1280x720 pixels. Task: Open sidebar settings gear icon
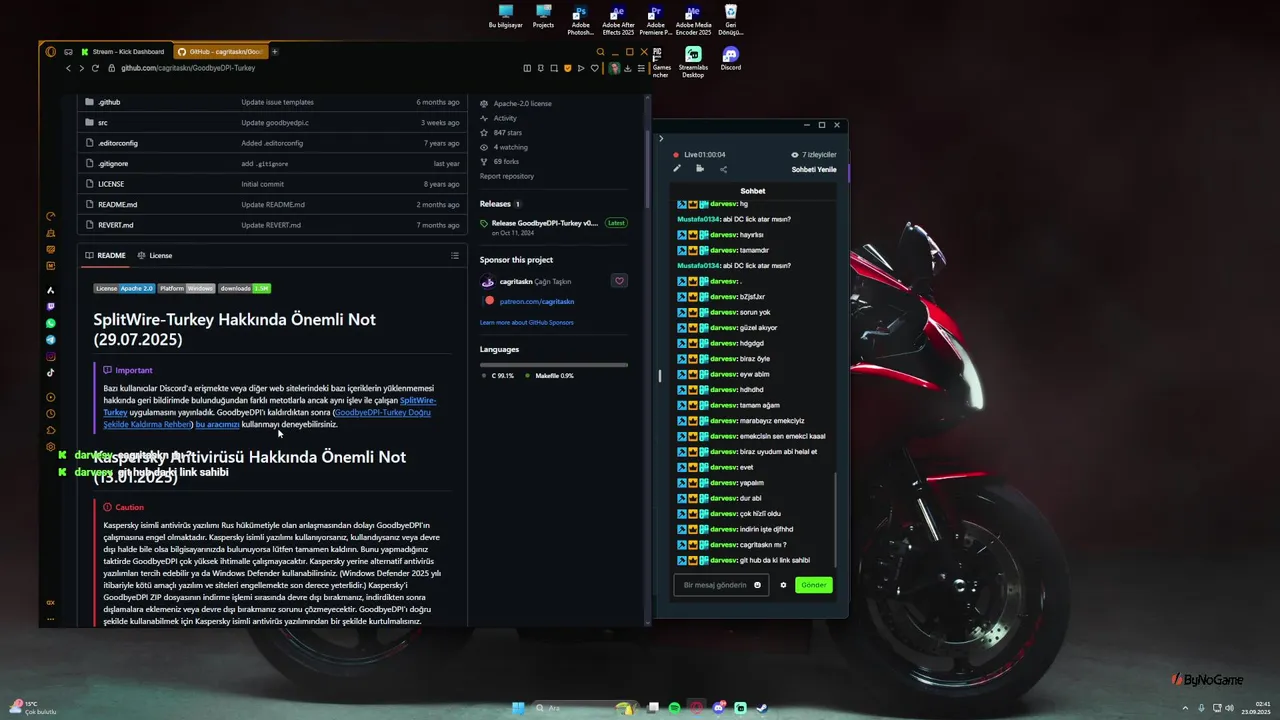51,447
